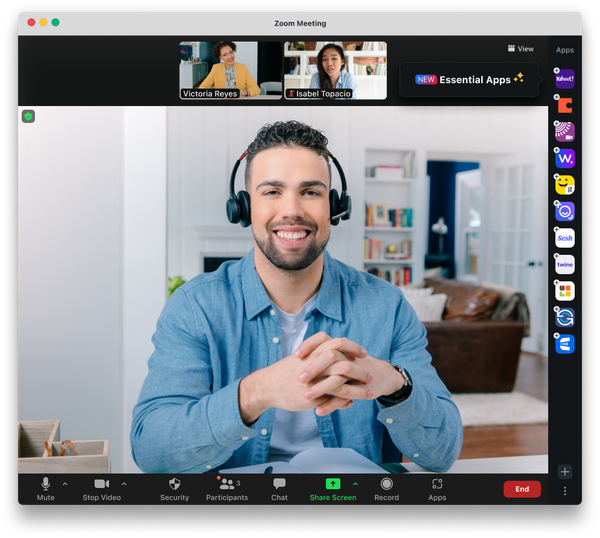Expand Share Screen options caret
The image size is (600, 538).
click(355, 484)
